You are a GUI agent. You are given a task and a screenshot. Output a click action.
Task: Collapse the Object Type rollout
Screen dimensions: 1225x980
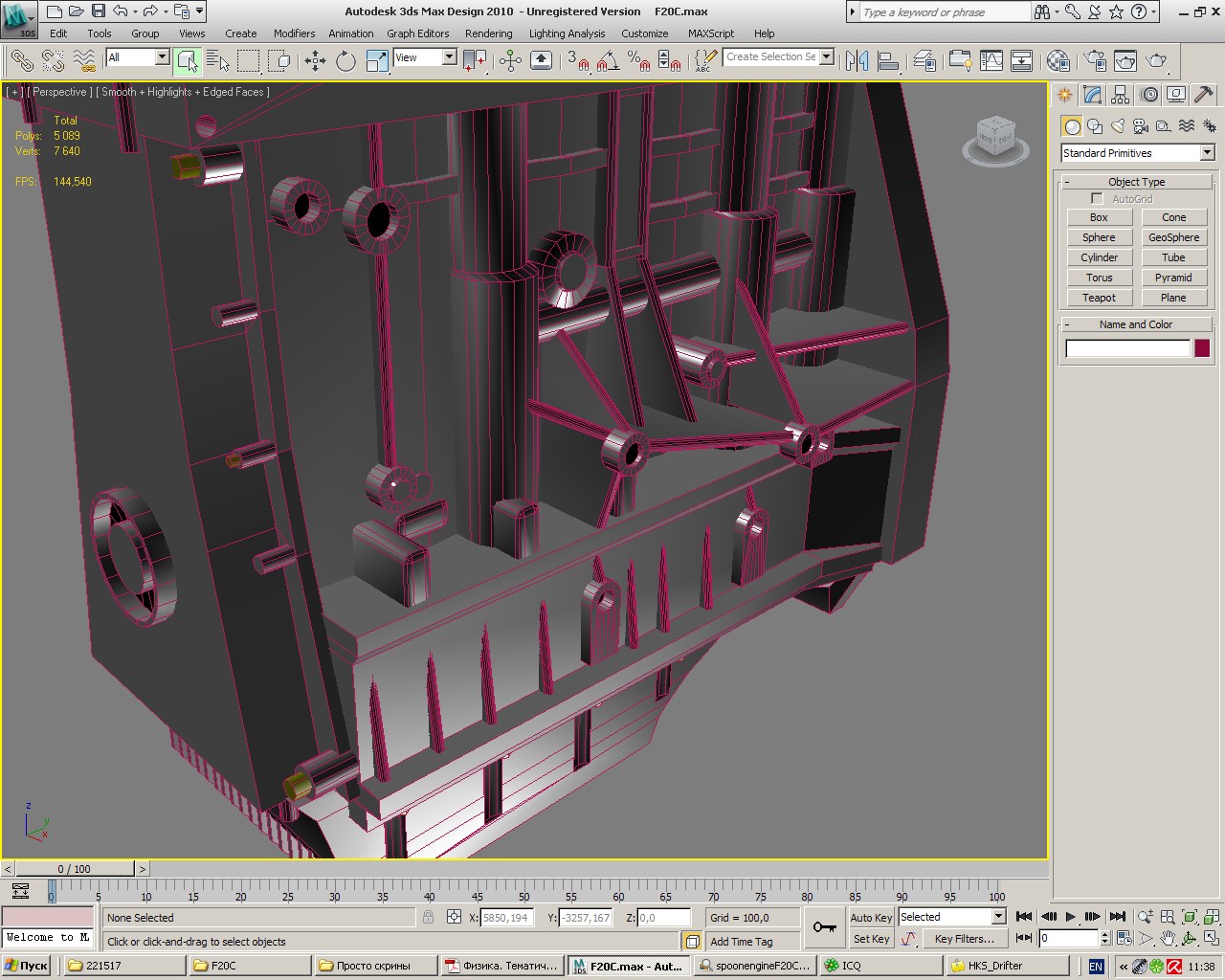coord(1136,182)
